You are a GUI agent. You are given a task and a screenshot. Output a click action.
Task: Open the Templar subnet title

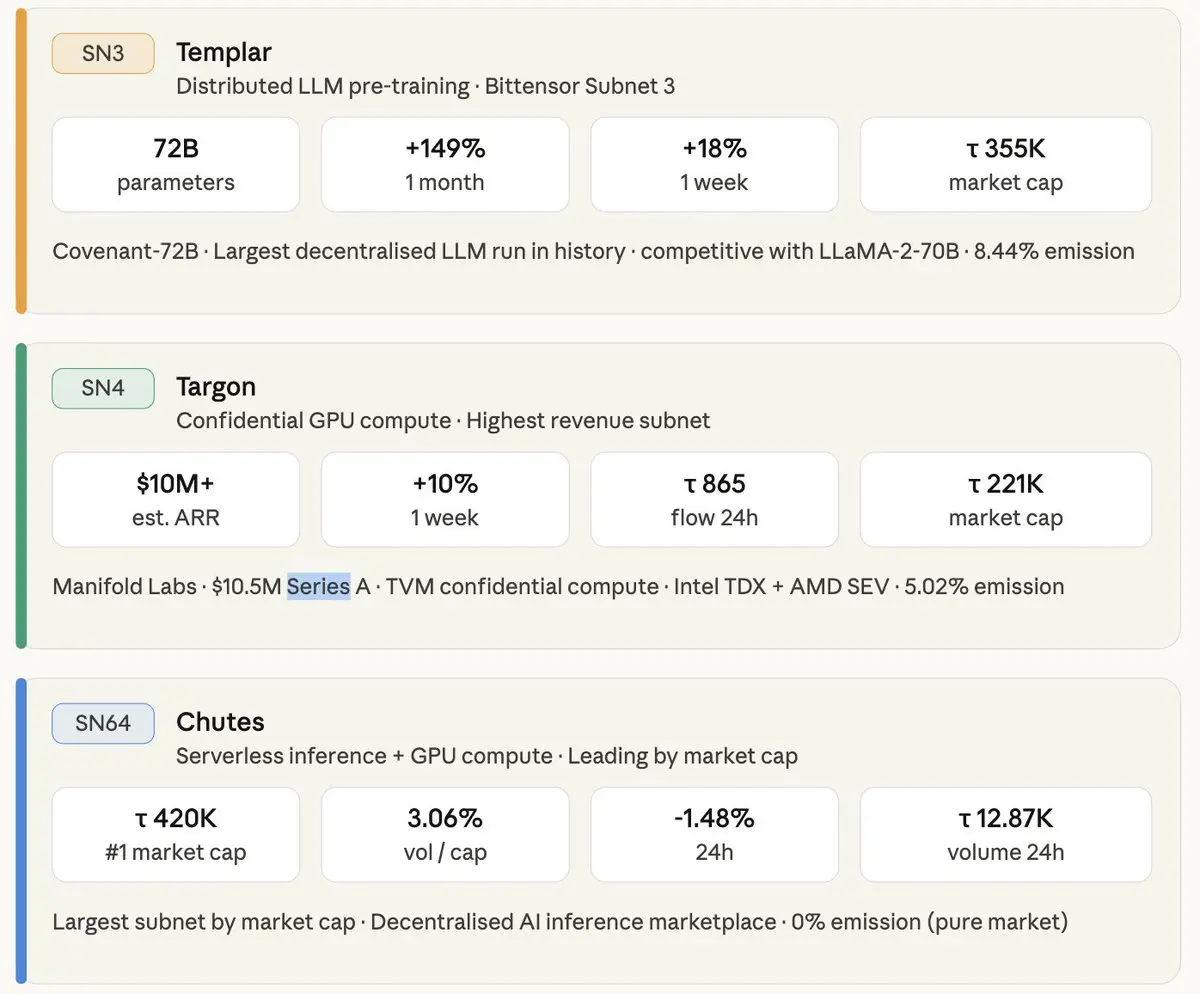(x=223, y=52)
